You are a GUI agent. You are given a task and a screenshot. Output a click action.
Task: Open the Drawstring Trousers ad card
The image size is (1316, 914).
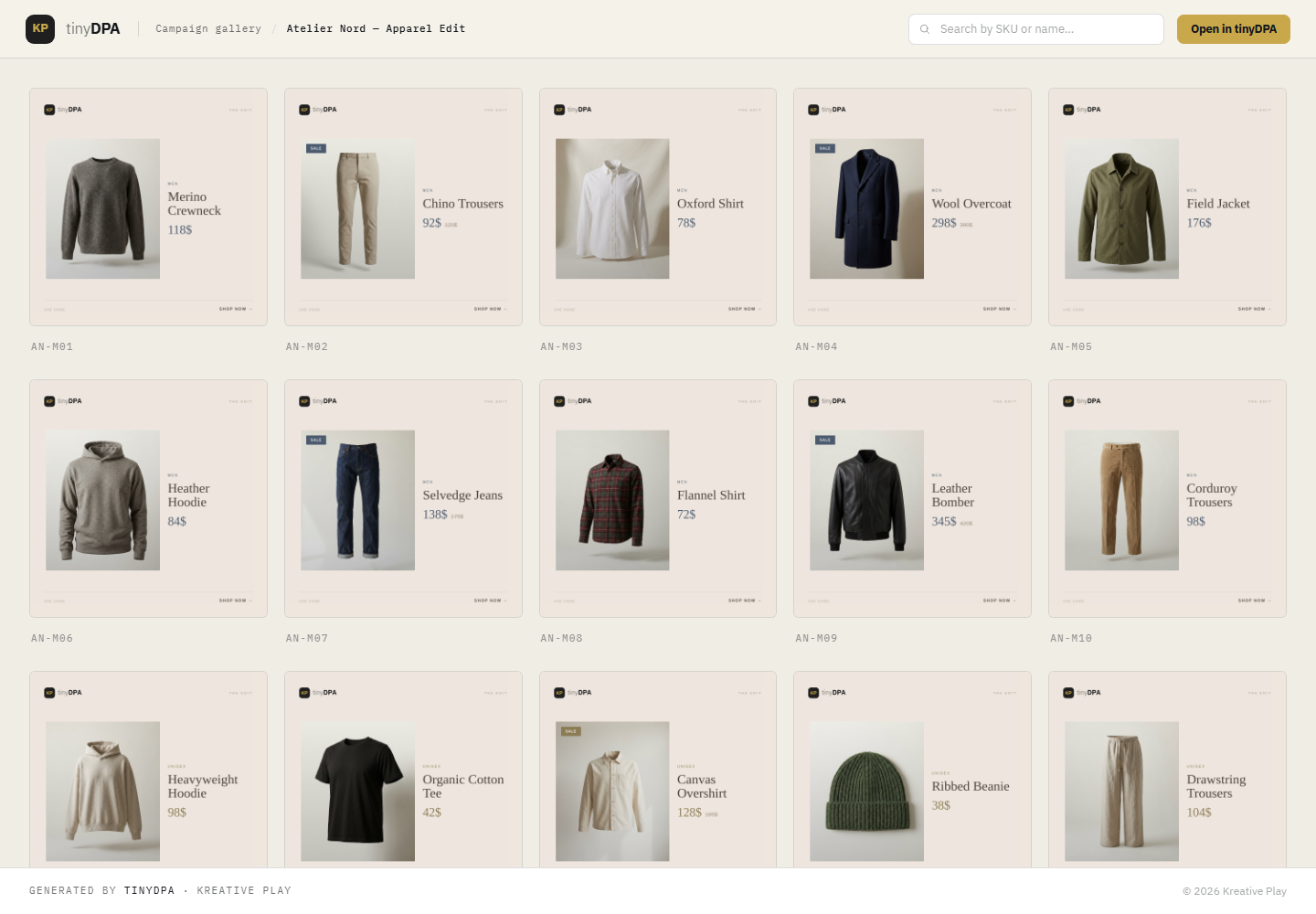[1167, 770]
